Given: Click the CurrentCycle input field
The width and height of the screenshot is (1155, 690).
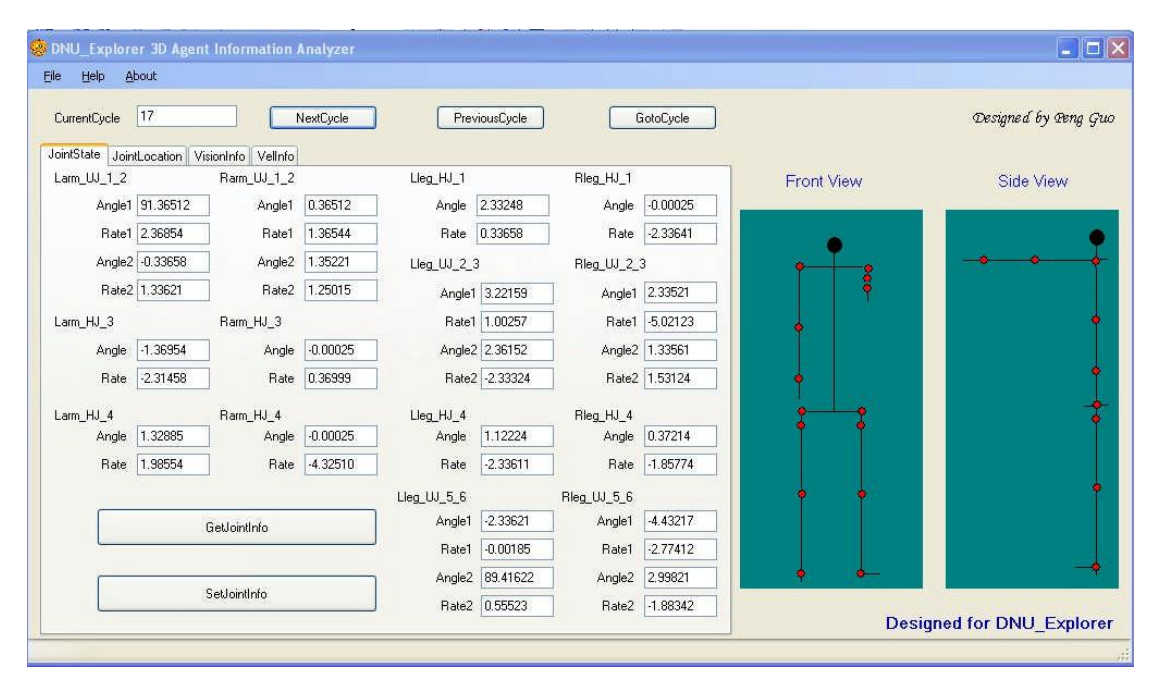Looking at the screenshot, I should [187, 116].
